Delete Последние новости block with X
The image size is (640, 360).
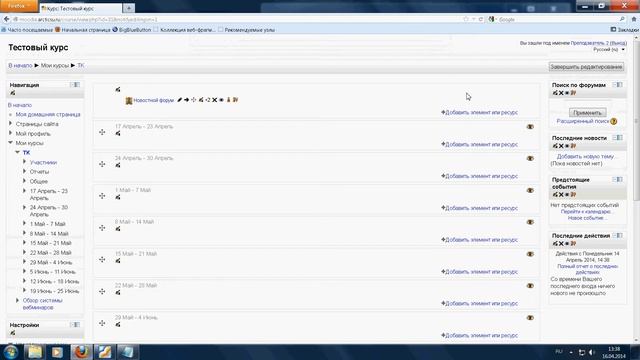pos(561,146)
